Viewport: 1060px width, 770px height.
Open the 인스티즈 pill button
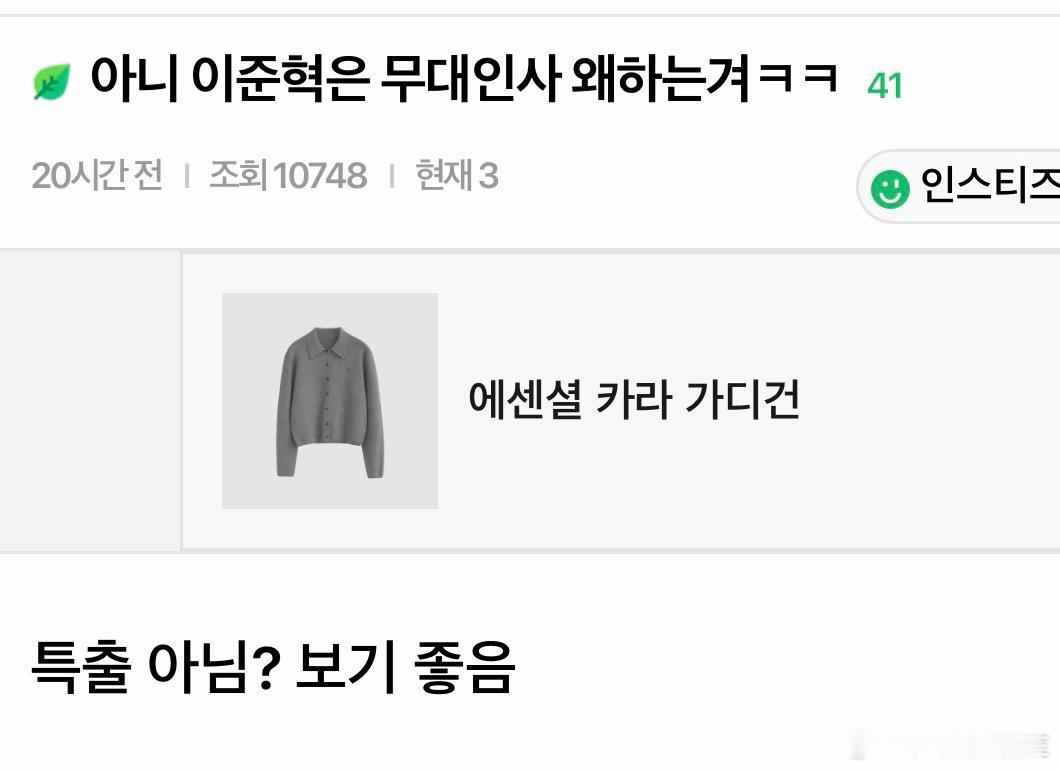tap(959, 187)
